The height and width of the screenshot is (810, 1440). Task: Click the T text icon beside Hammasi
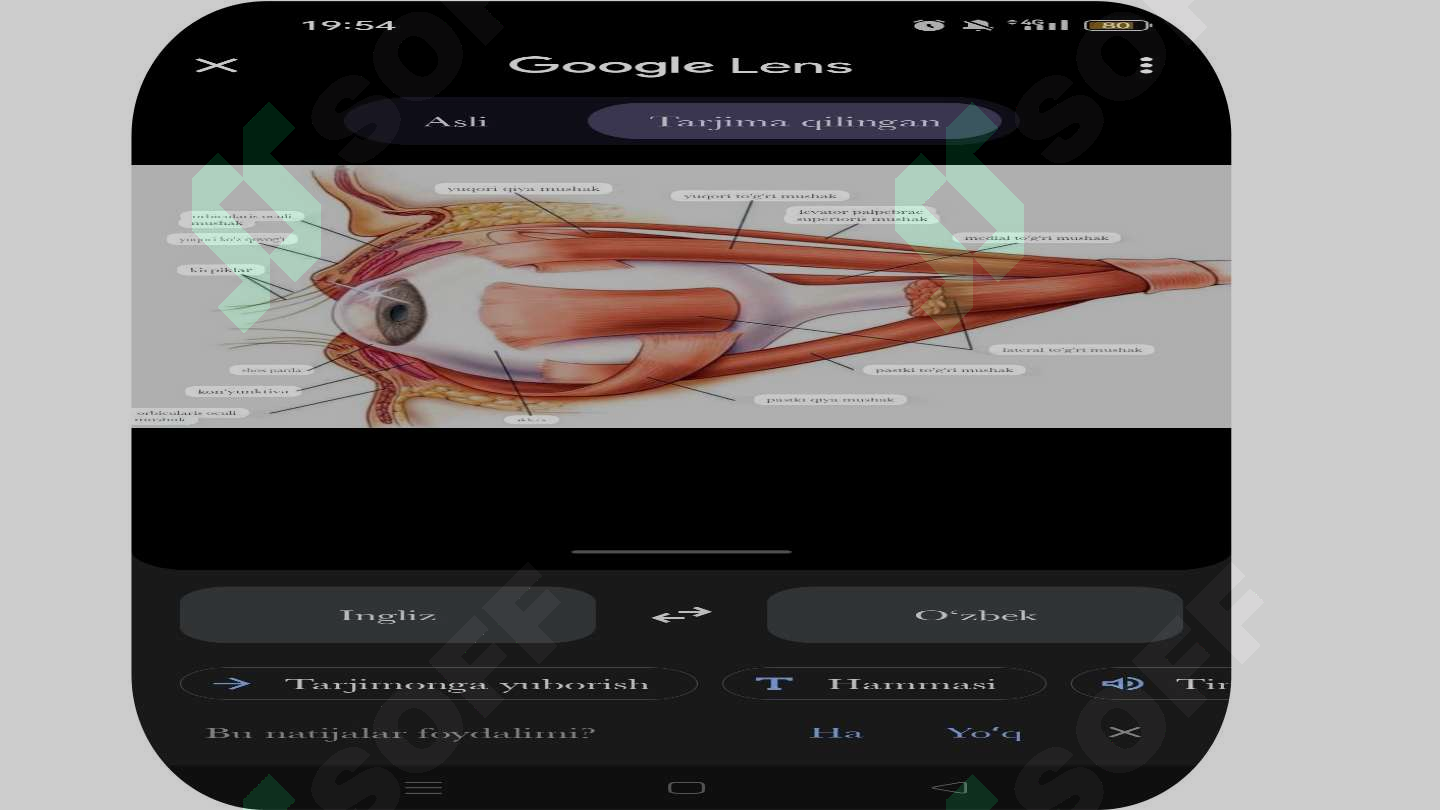click(773, 684)
